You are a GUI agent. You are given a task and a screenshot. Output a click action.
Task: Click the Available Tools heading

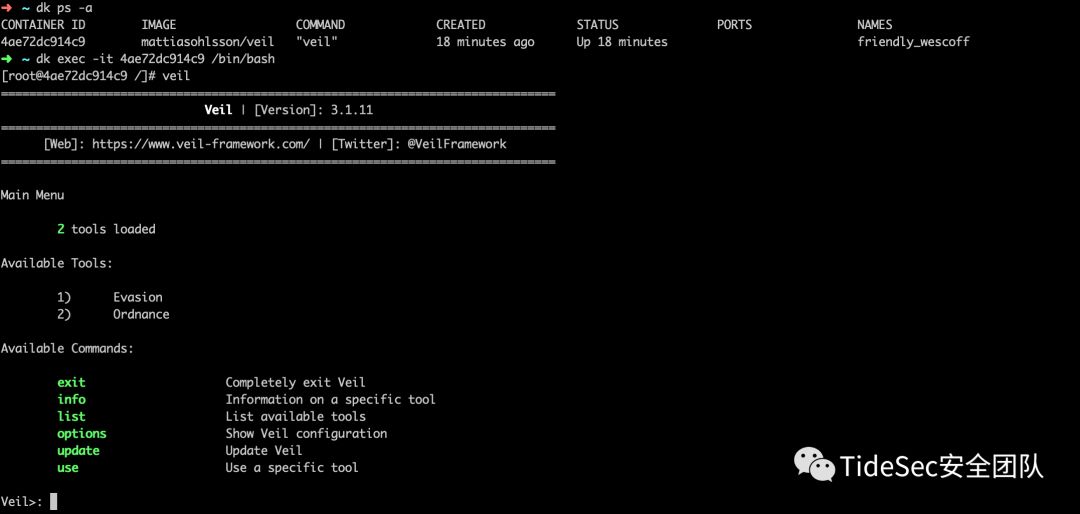(56, 263)
